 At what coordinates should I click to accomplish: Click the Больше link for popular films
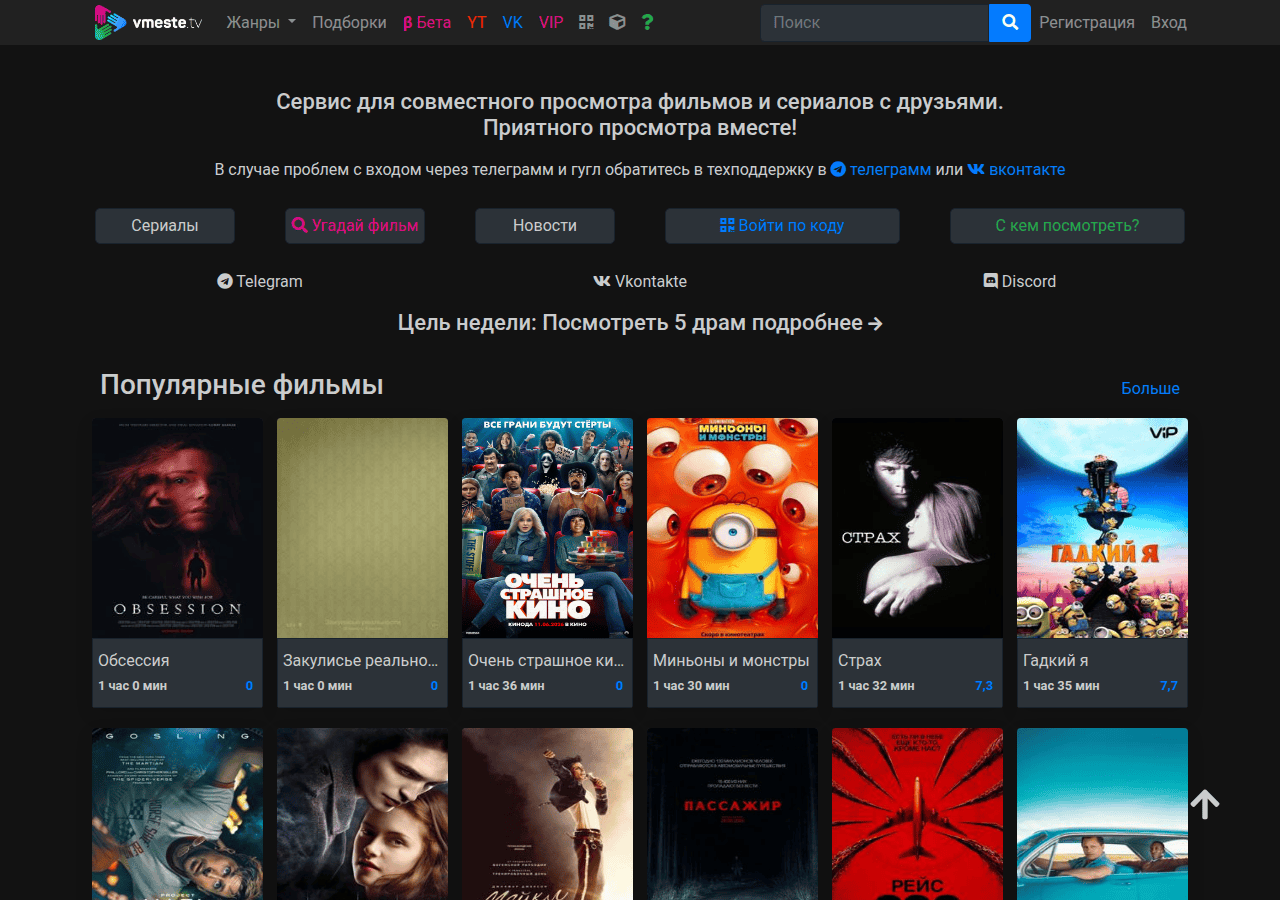coord(1150,388)
